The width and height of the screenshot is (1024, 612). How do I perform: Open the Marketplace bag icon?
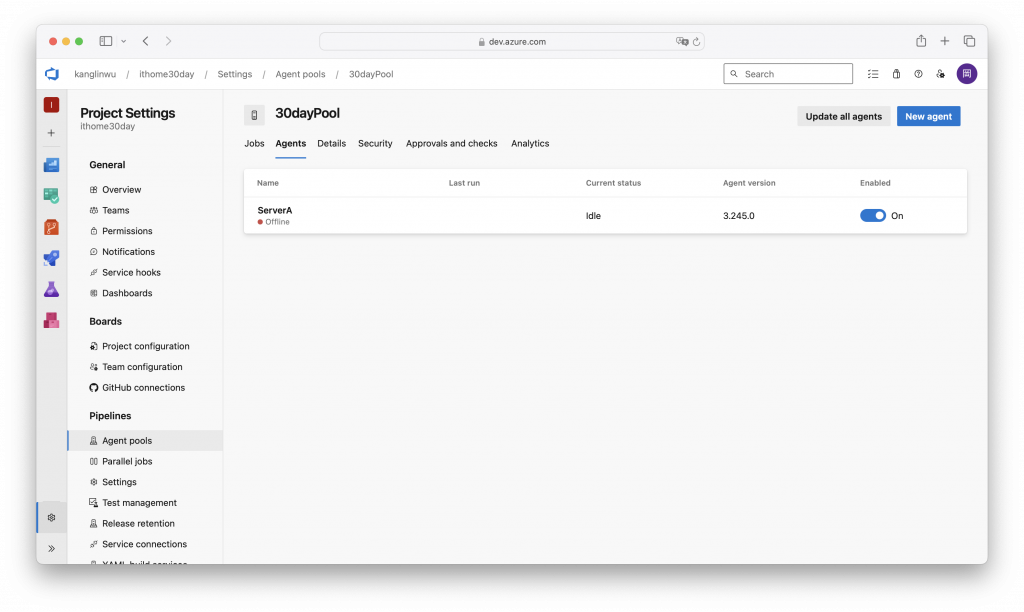coord(897,74)
